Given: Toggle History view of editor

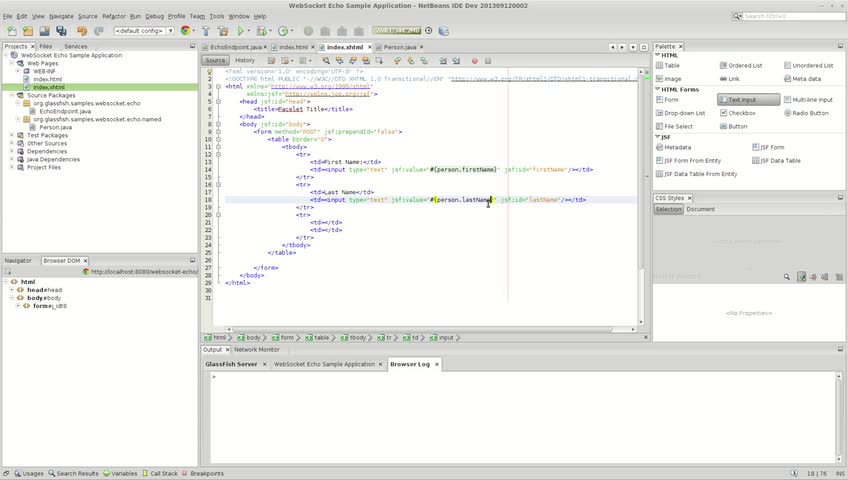Looking at the screenshot, I should coord(244,60).
